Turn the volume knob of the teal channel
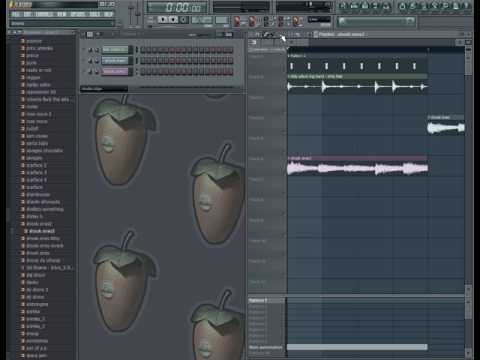 click(97, 61)
